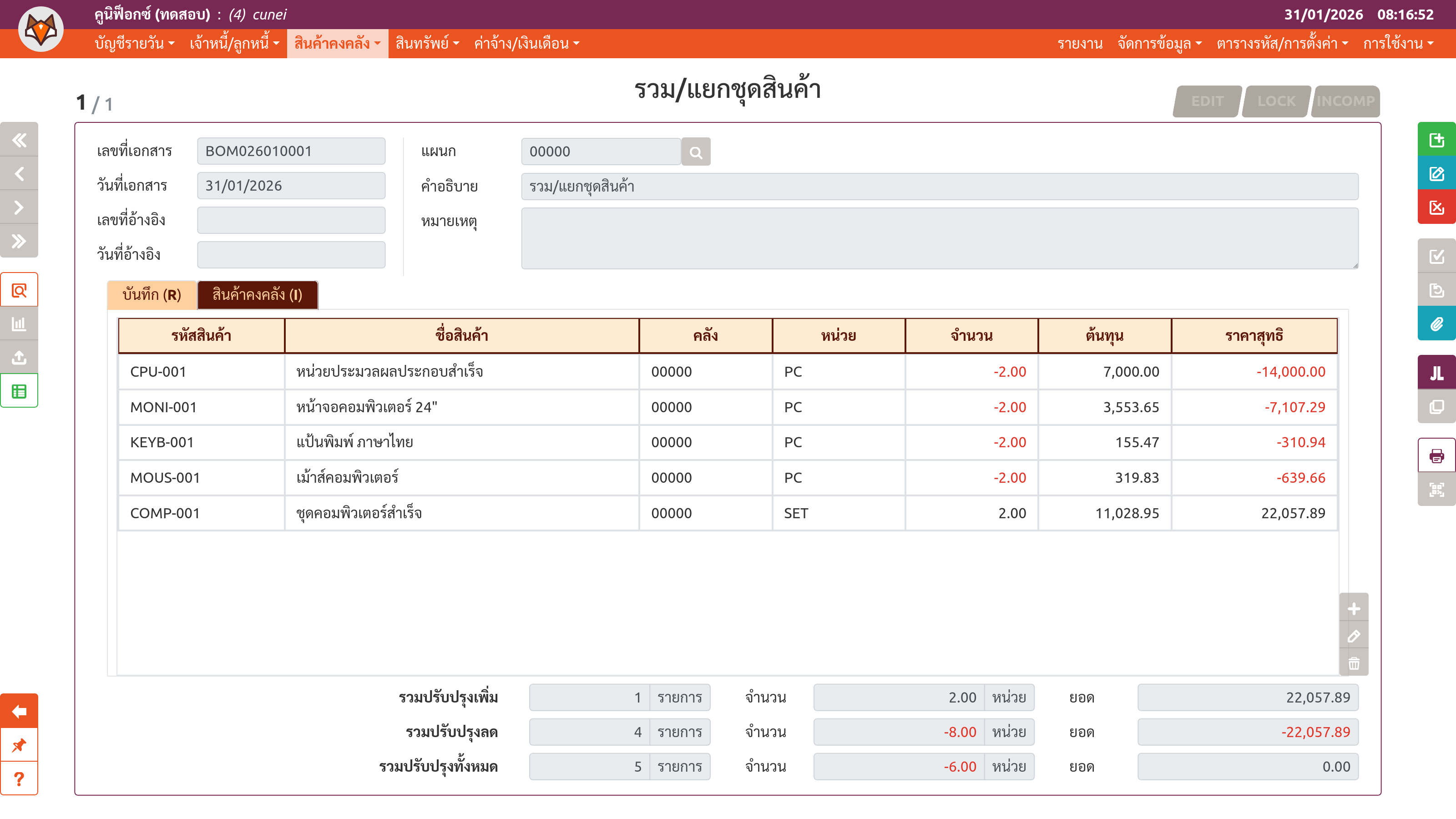Go to next record arrow
The image size is (1456, 819).
pos(19,207)
